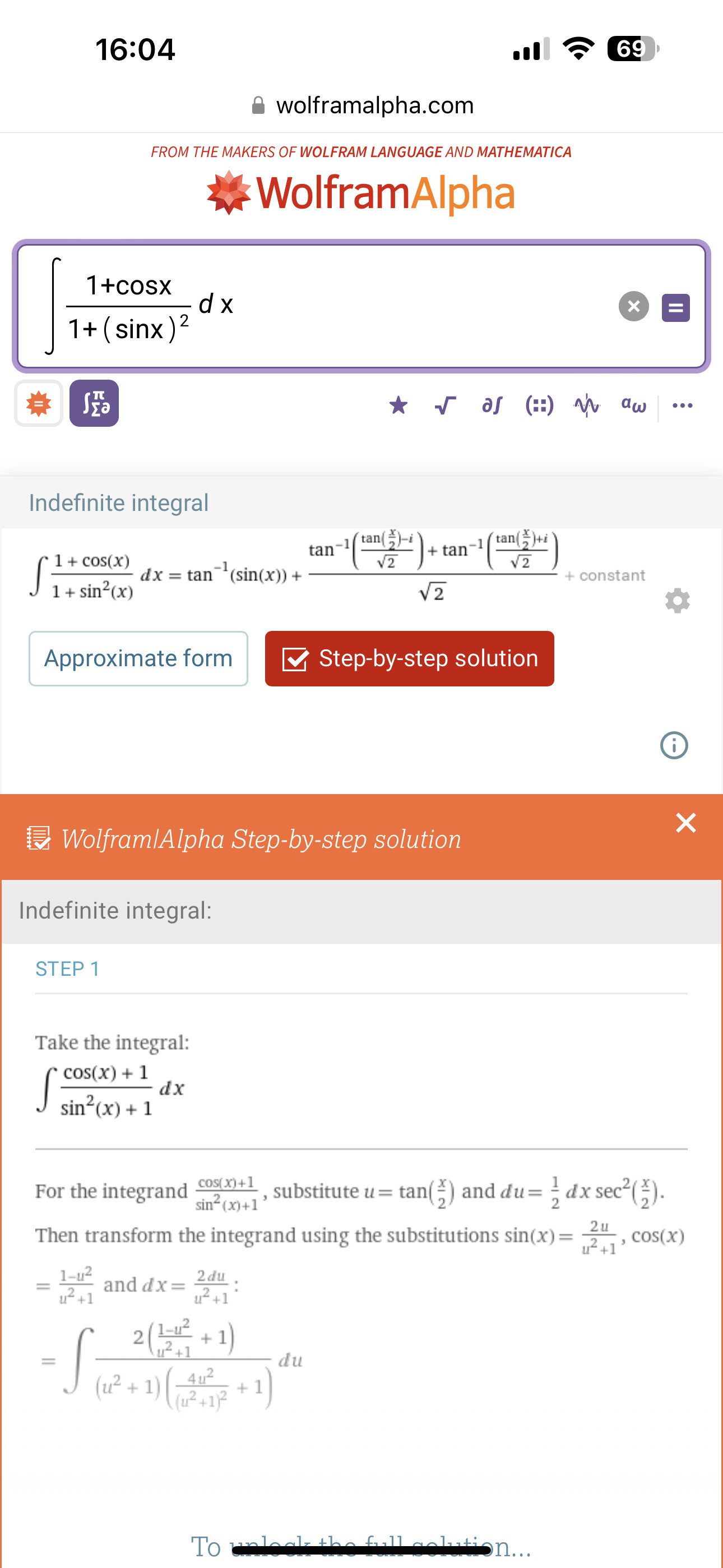Close the Step-by-step solution panel
723x1568 pixels.
coord(686,823)
